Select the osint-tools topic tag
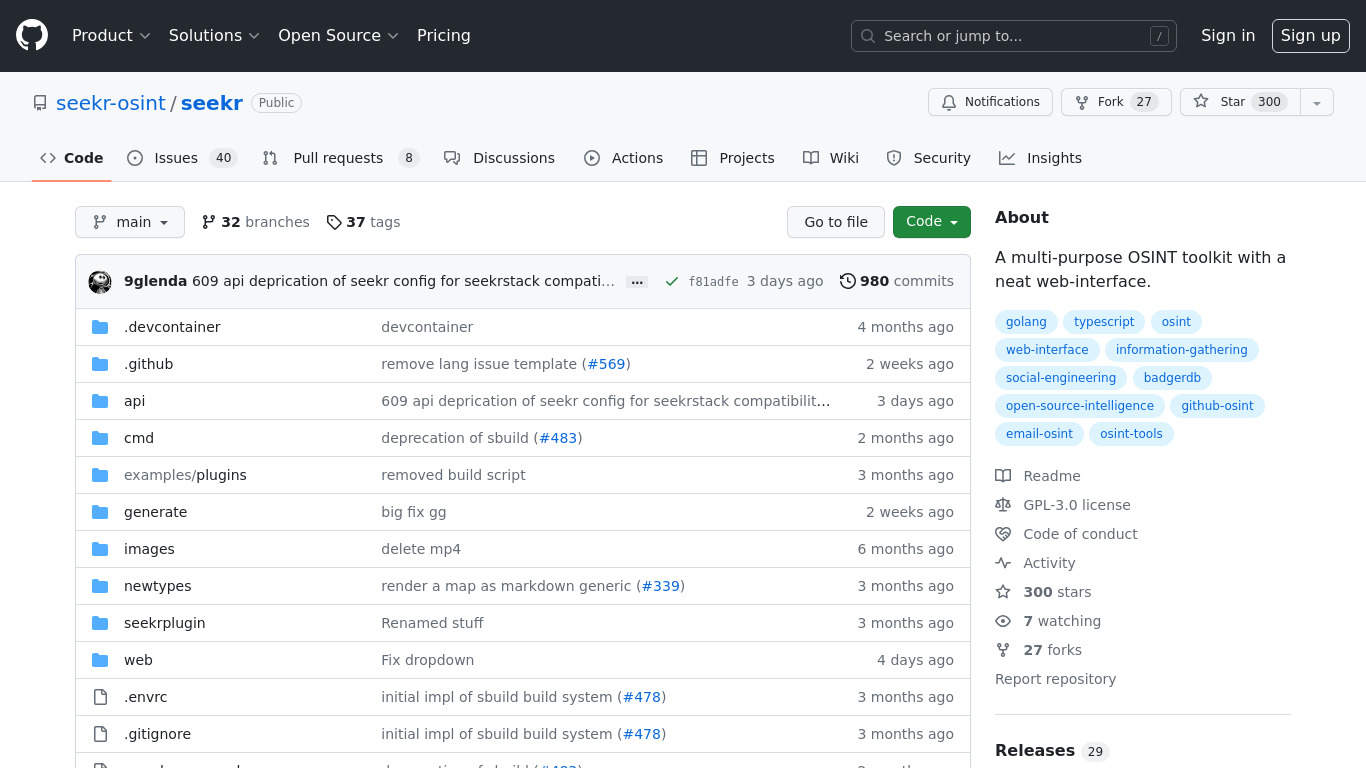This screenshot has height=768, width=1366. (x=1132, y=434)
